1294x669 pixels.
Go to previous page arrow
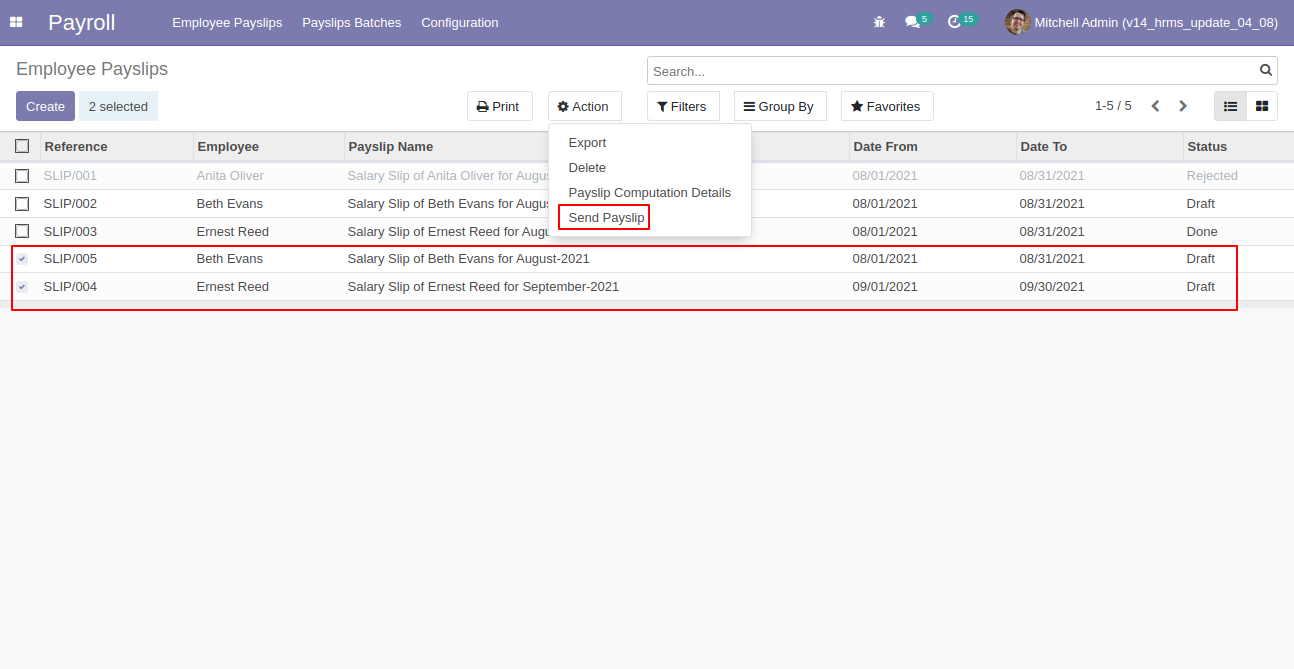pyautogui.click(x=1155, y=106)
